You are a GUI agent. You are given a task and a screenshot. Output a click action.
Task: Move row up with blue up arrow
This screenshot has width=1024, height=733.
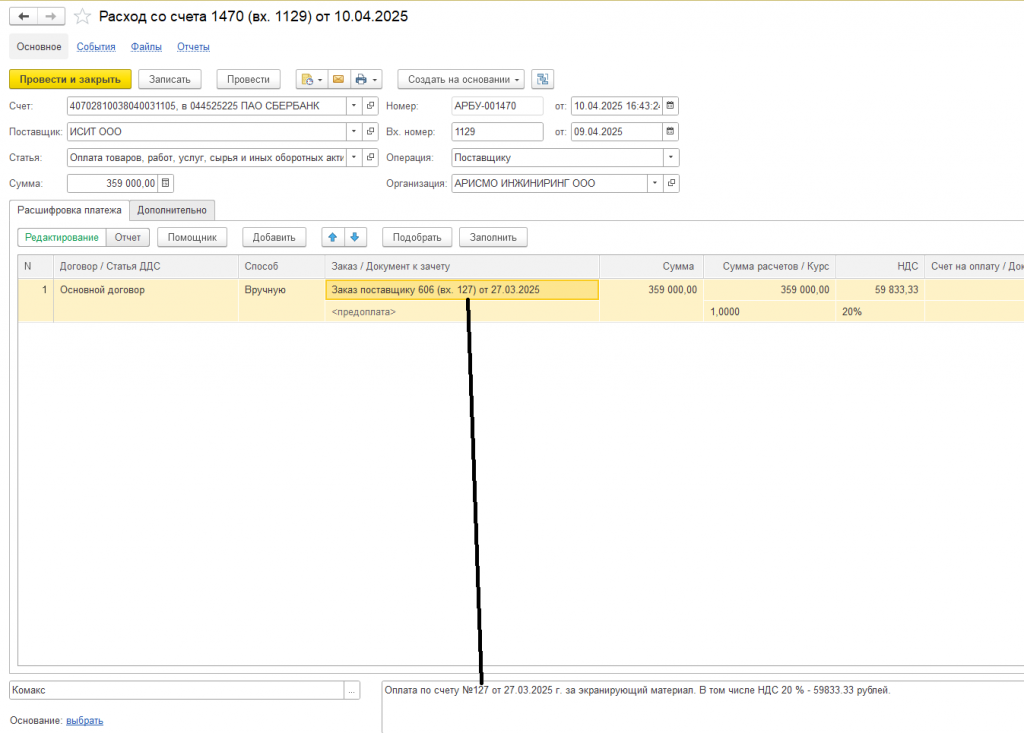coord(332,237)
